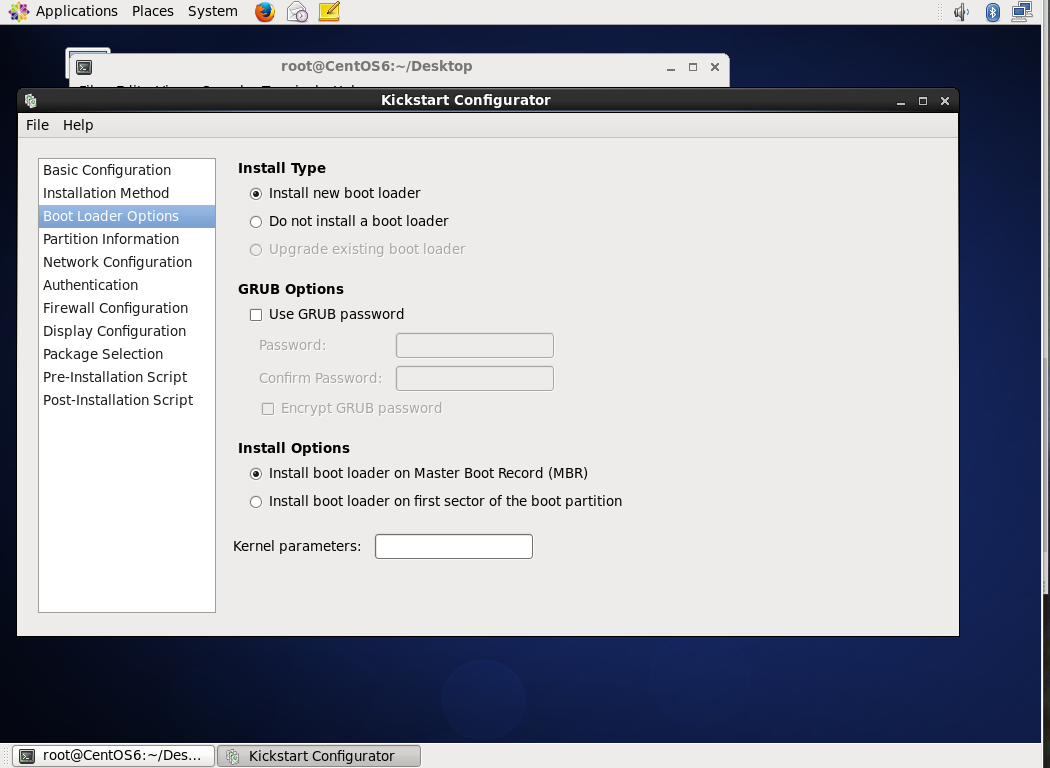
Task: Click the Kernel parameters text field
Action: point(454,546)
